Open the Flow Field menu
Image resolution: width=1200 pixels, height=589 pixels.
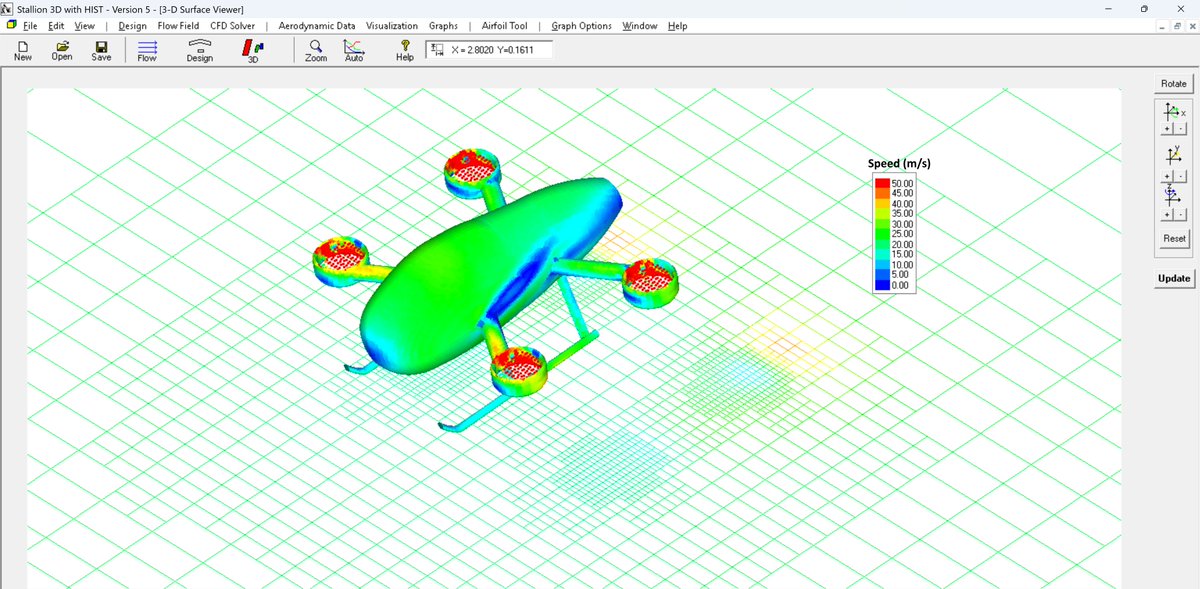click(178, 26)
